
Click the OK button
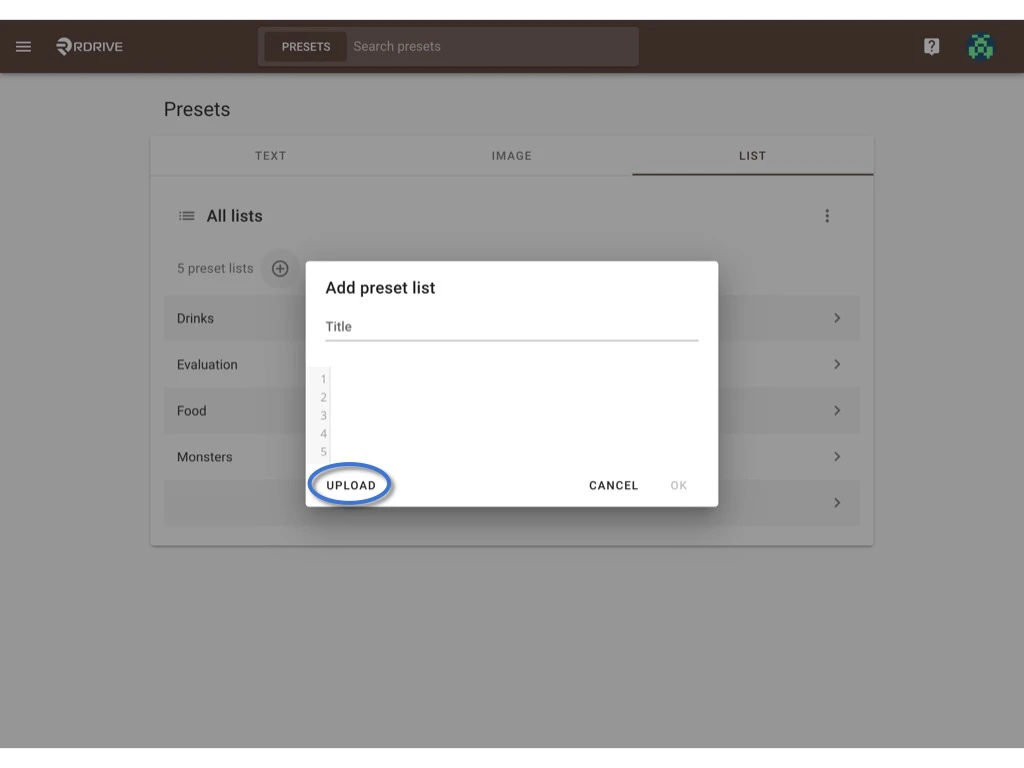point(678,485)
